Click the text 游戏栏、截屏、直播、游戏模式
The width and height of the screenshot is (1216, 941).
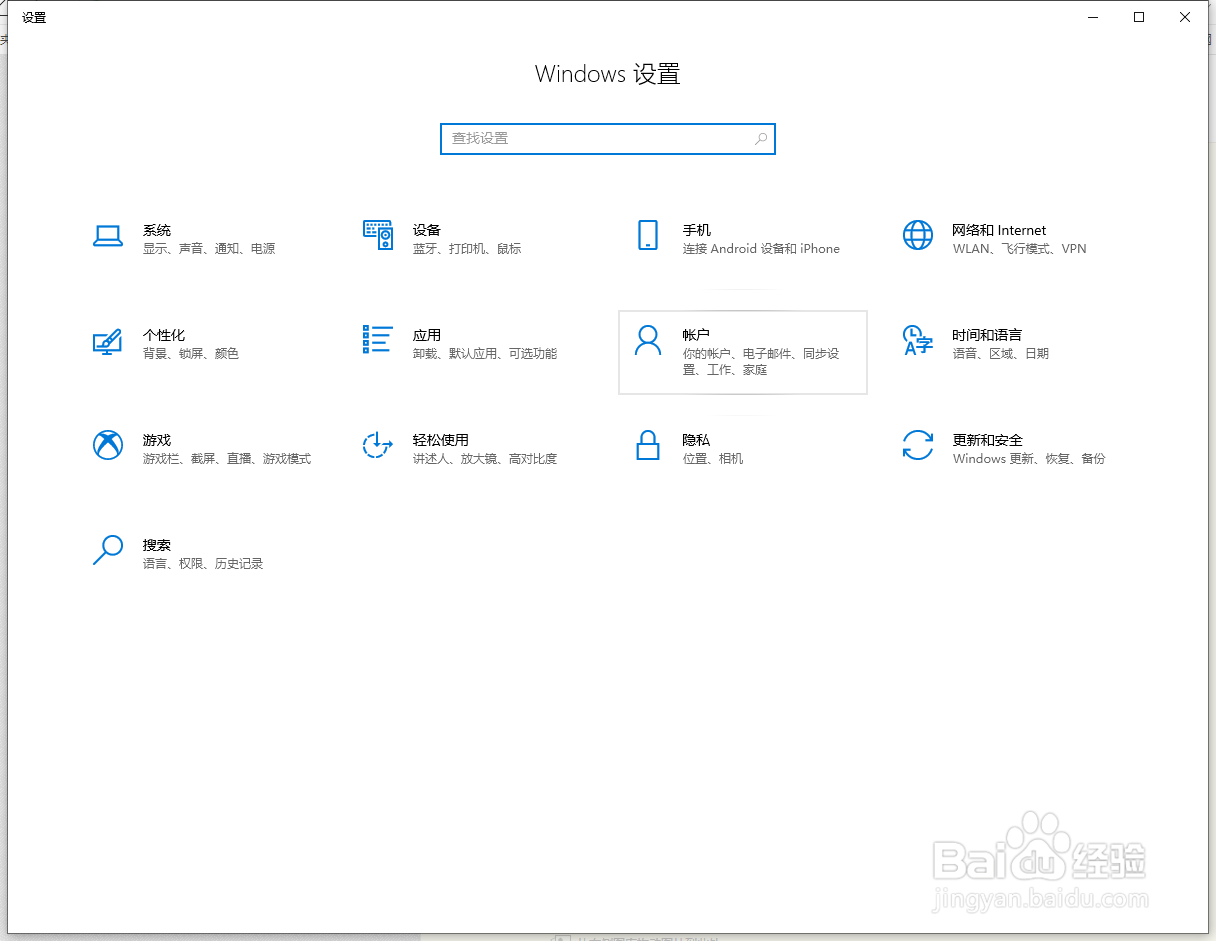(x=227, y=459)
